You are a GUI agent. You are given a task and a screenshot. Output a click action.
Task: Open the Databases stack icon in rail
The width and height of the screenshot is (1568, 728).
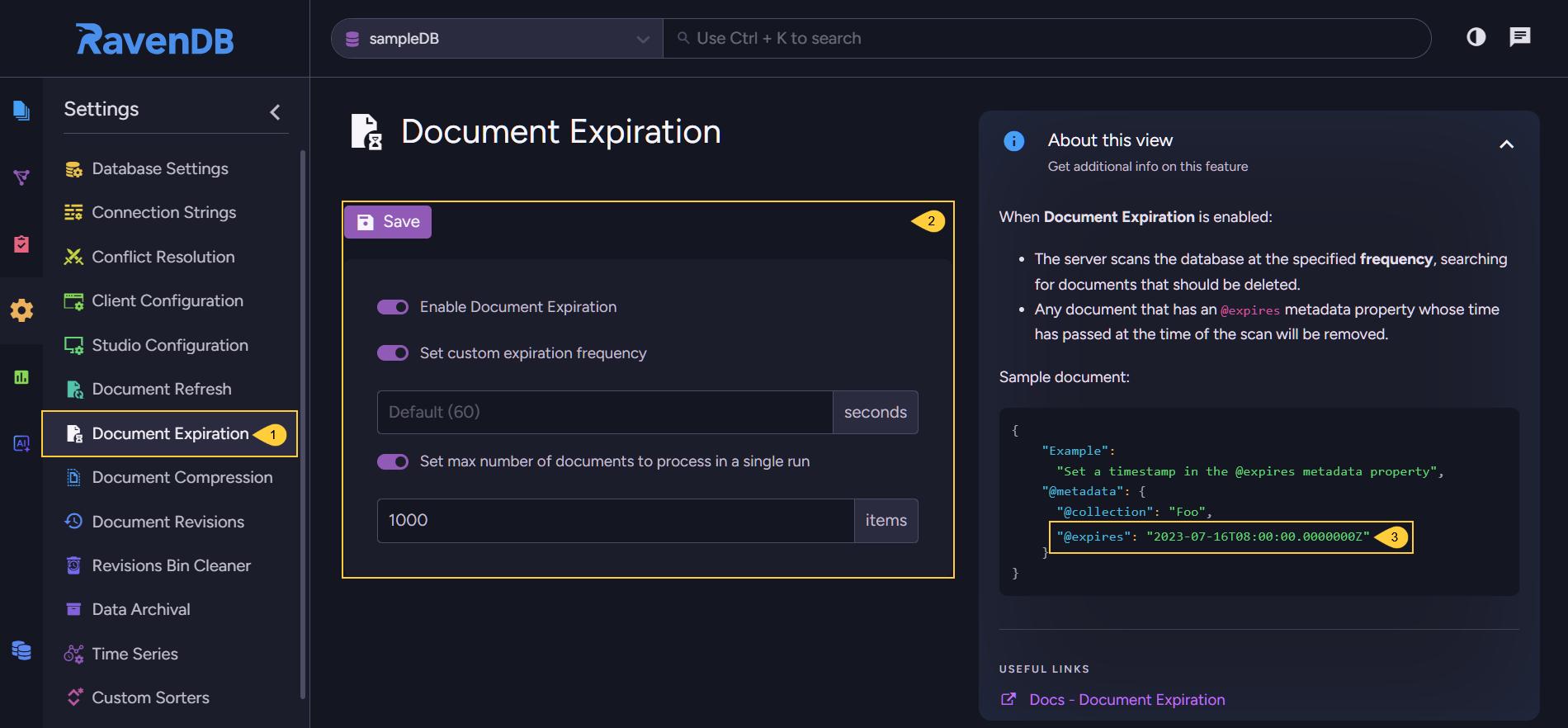21,650
